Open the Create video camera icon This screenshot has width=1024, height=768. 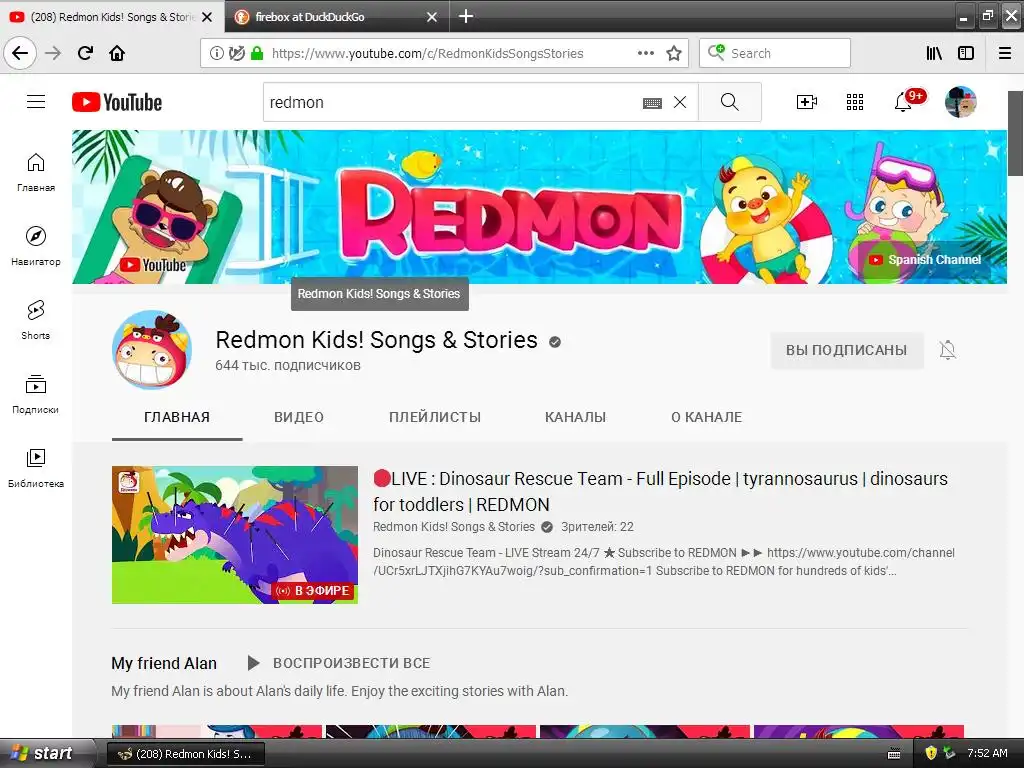(807, 102)
